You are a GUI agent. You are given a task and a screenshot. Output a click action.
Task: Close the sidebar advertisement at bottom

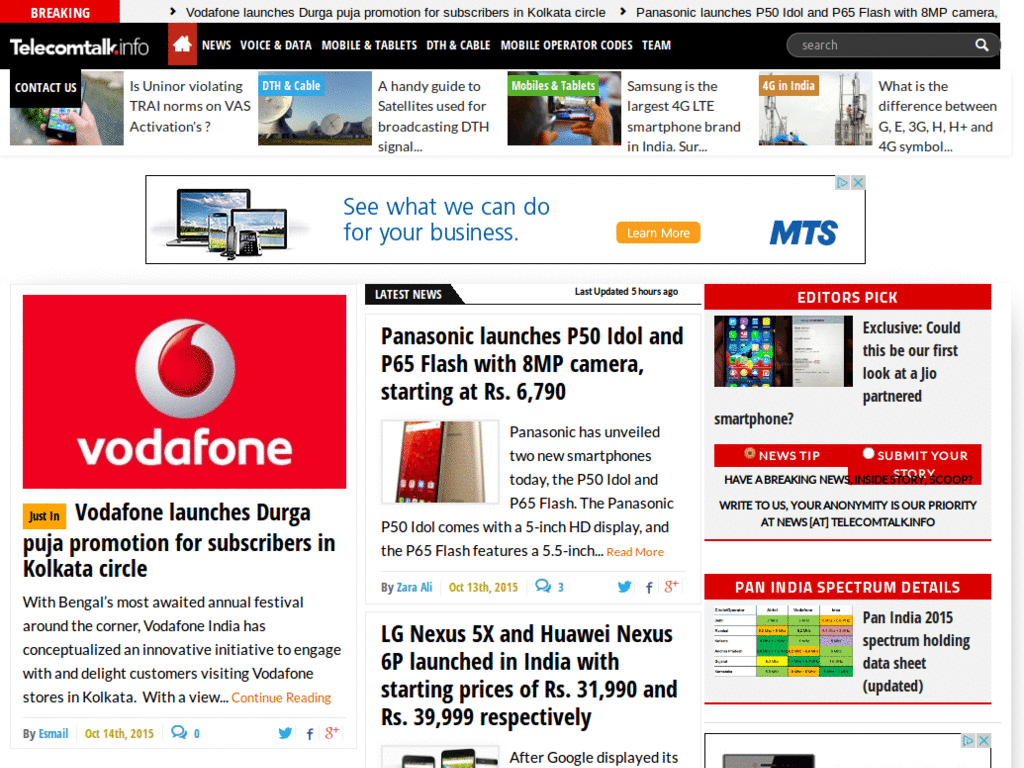pos(984,740)
